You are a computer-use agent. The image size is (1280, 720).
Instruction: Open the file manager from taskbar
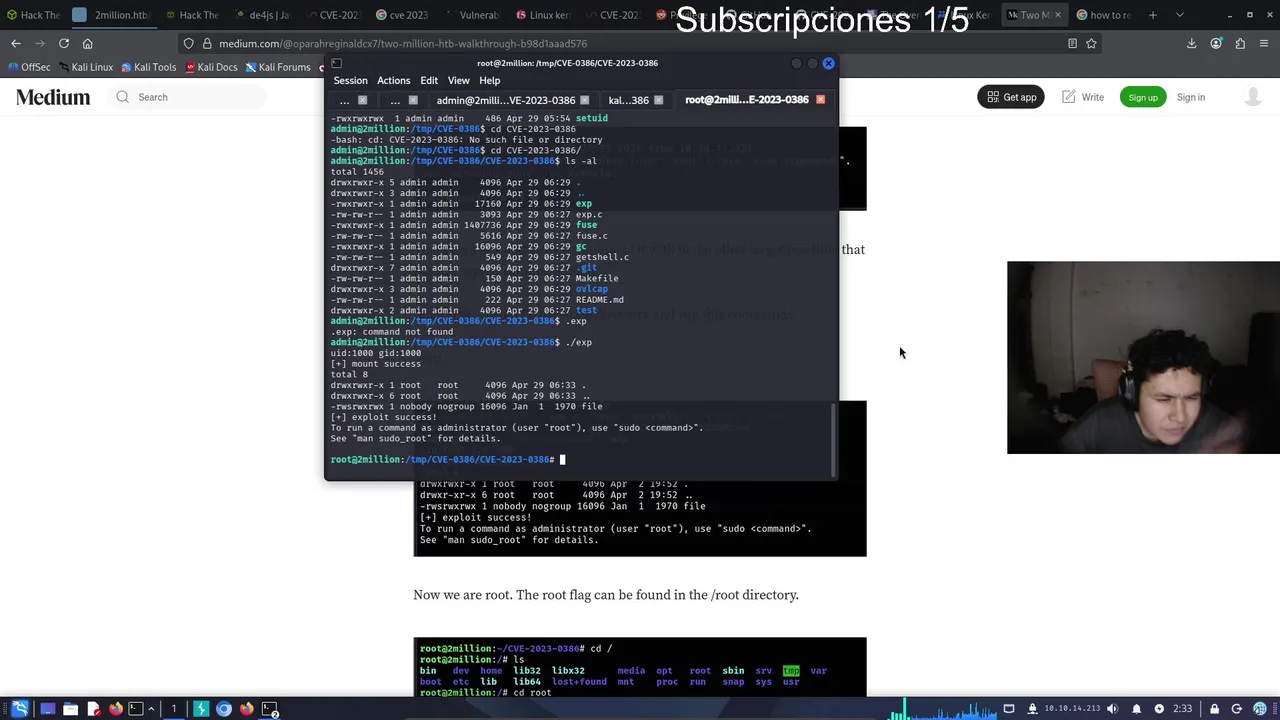coord(70,709)
